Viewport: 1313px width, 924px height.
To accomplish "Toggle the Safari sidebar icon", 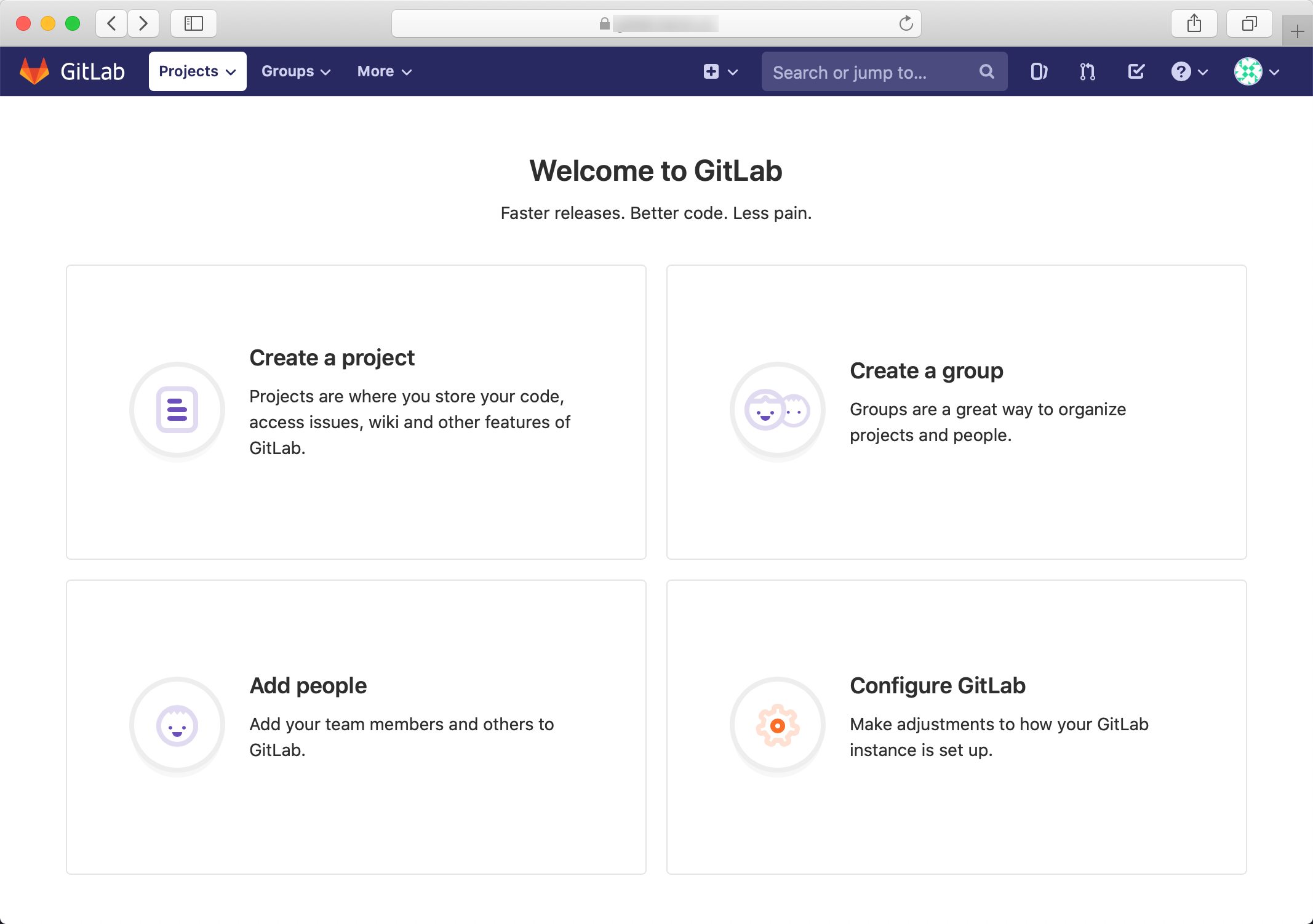I will [194, 24].
